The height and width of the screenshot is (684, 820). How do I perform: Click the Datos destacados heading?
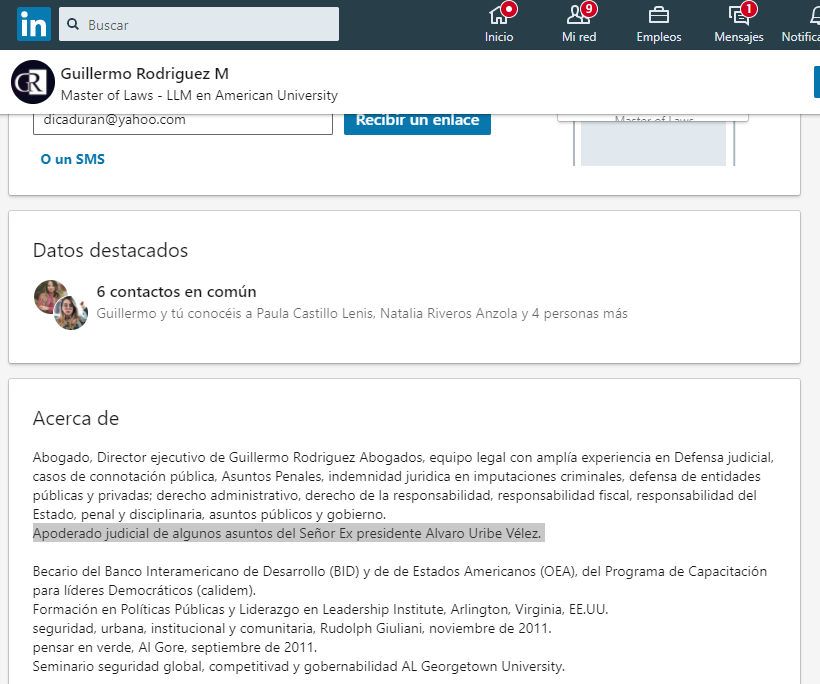[110, 250]
